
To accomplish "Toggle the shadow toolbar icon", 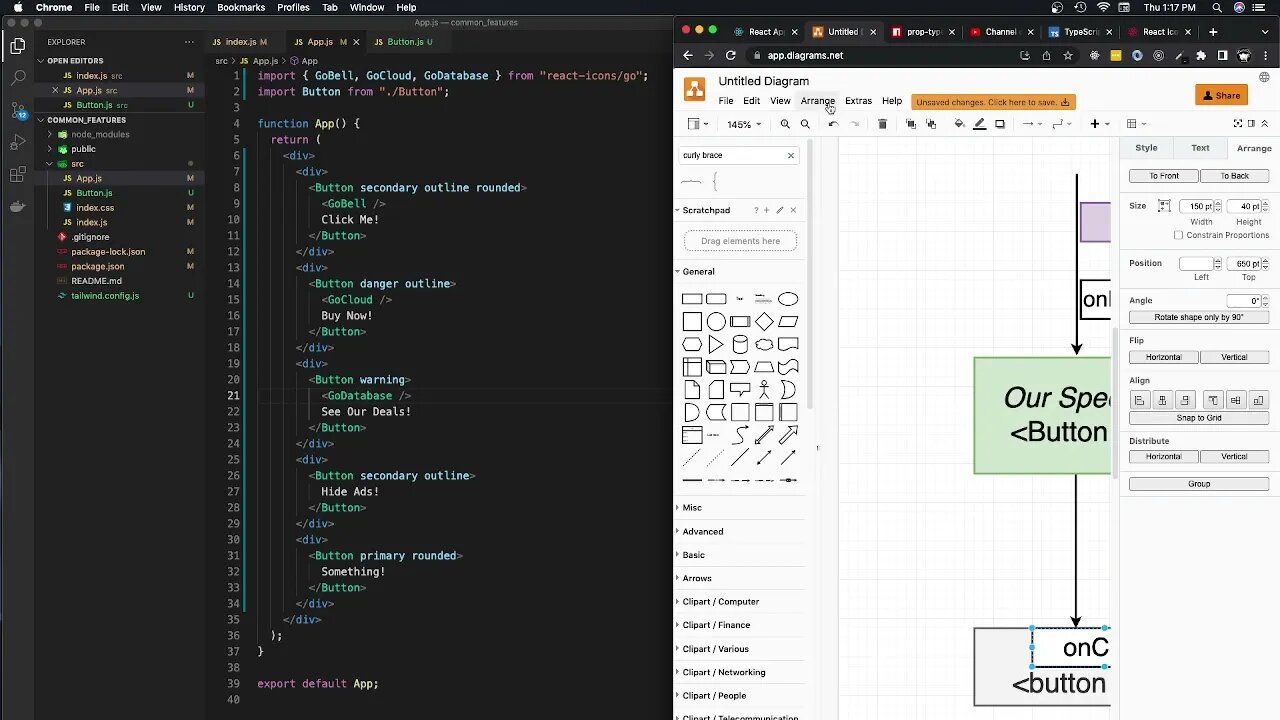I will (1000, 124).
